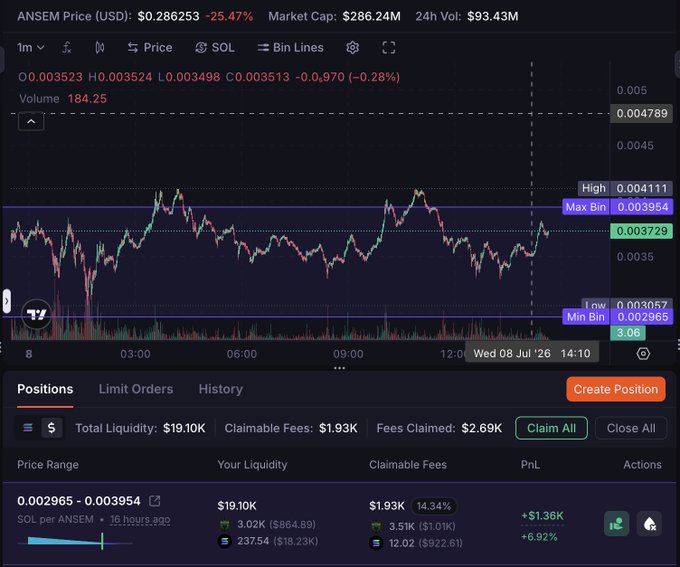Screen dimensions: 680x567
Task: Click the Your Liquidity column header
Action: point(252,465)
